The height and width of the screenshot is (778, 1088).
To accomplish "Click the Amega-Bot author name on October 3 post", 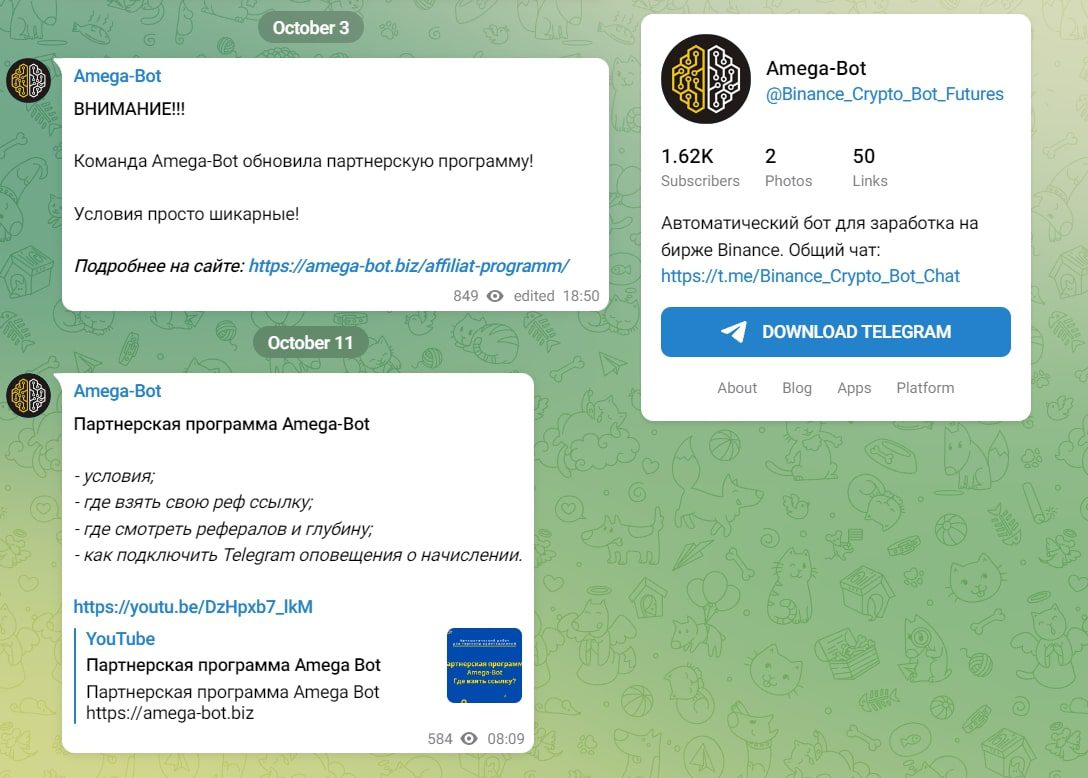I will click(117, 76).
